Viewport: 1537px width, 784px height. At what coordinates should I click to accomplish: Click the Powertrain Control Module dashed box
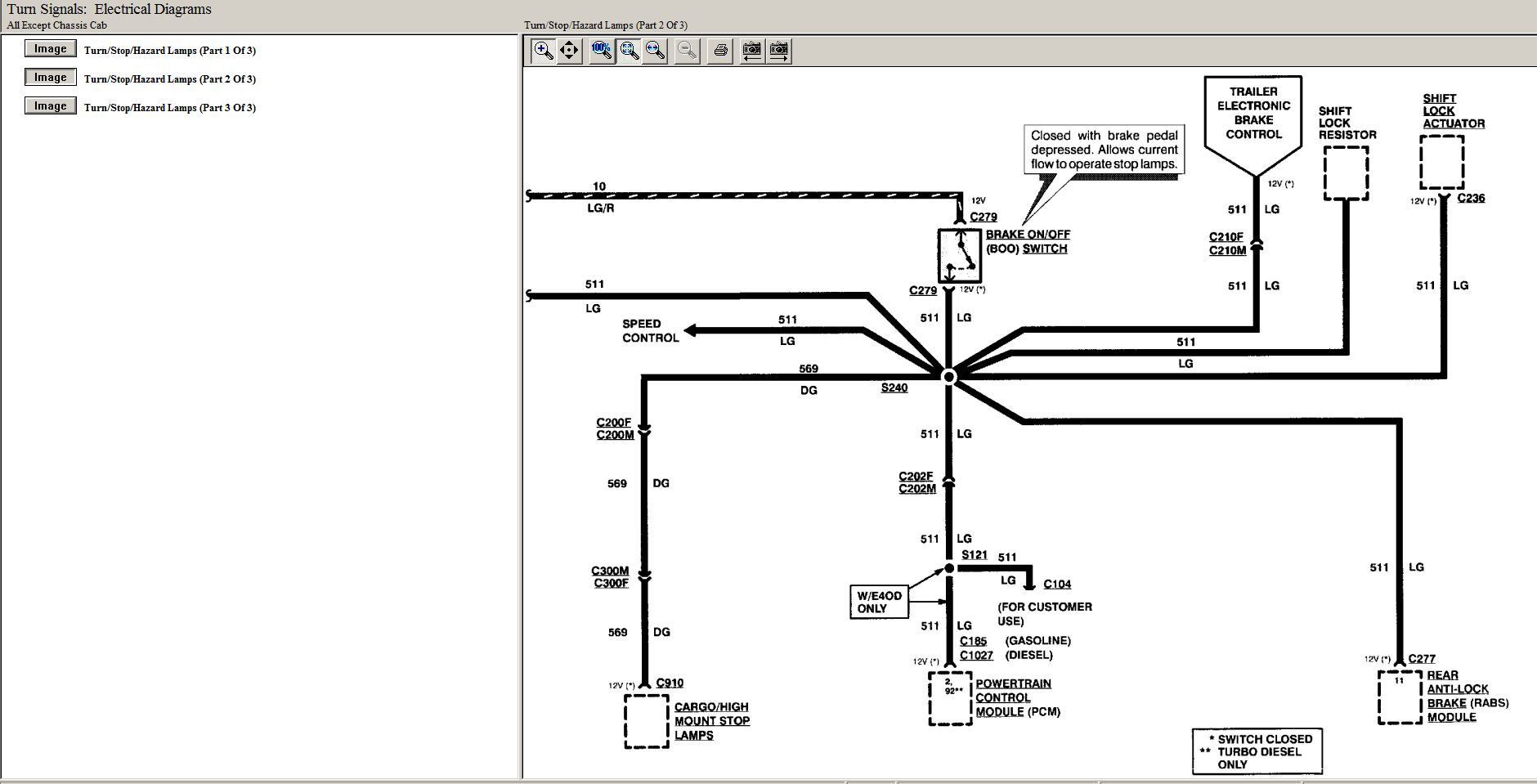pyautogui.click(x=950, y=698)
